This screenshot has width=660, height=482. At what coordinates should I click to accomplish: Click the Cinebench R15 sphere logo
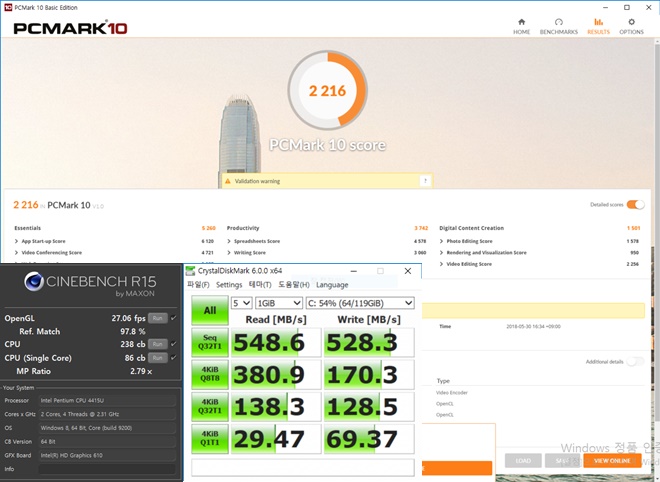(x=34, y=282)
